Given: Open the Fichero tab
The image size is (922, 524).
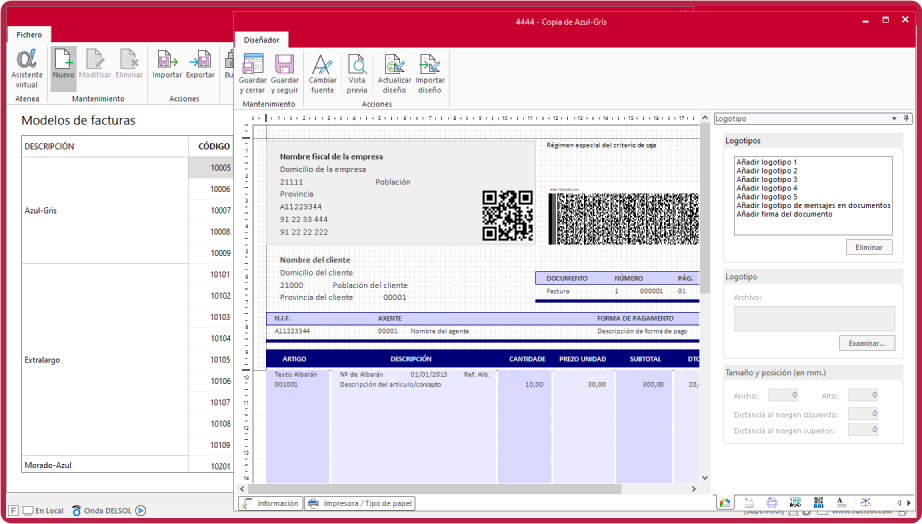Looking at the screenshot, I should coord(29,35).
